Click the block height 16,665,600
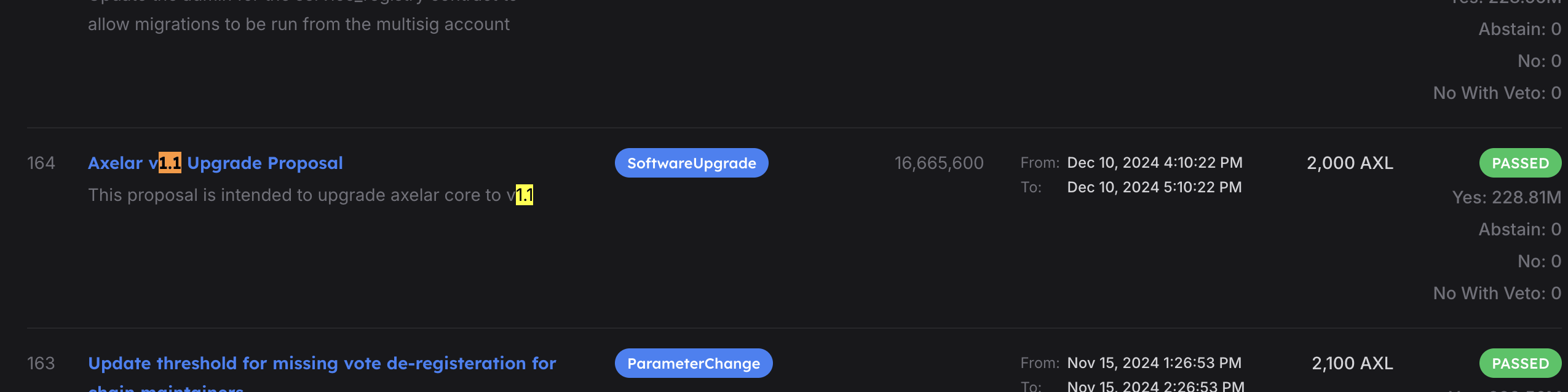The width and height of the screenshot is (1568, 392). click(x=939, y=163)
